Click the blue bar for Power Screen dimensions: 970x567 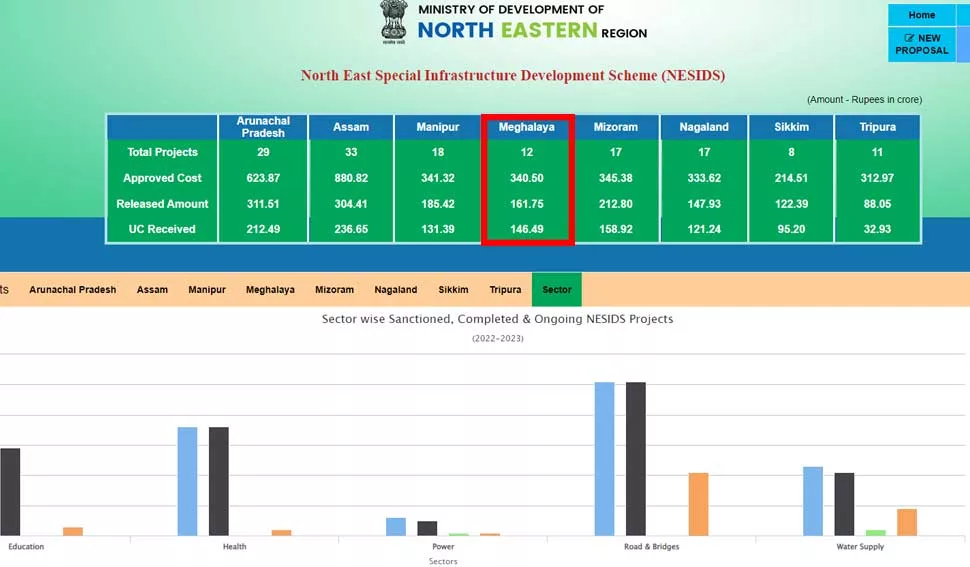click(396, 527)
